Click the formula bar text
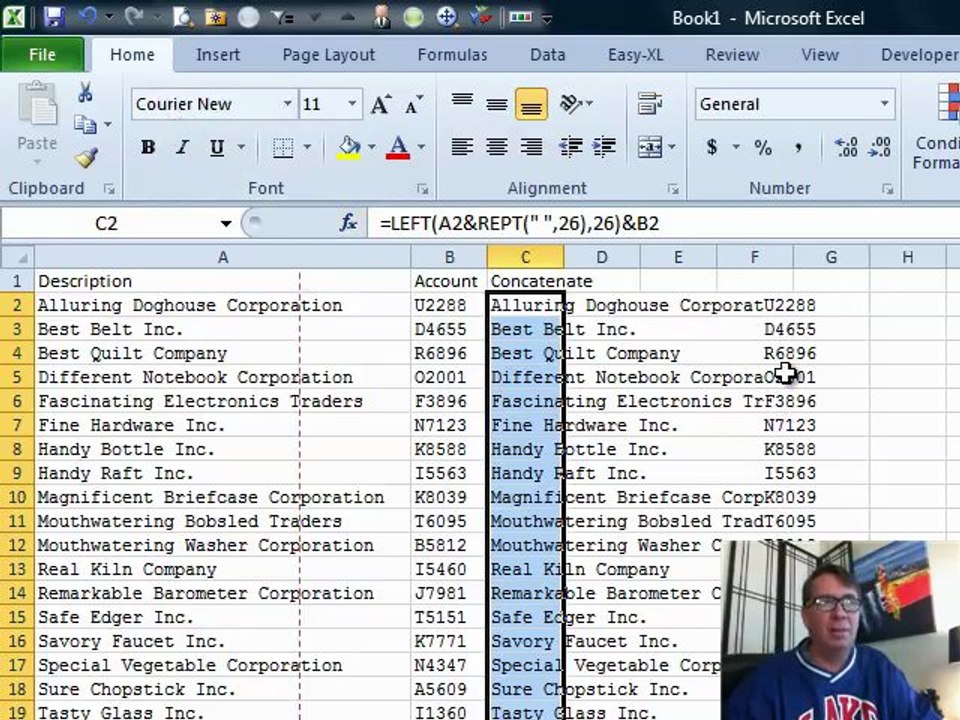Viewport: 960px width, 720px height. click(x=519, y=223)
